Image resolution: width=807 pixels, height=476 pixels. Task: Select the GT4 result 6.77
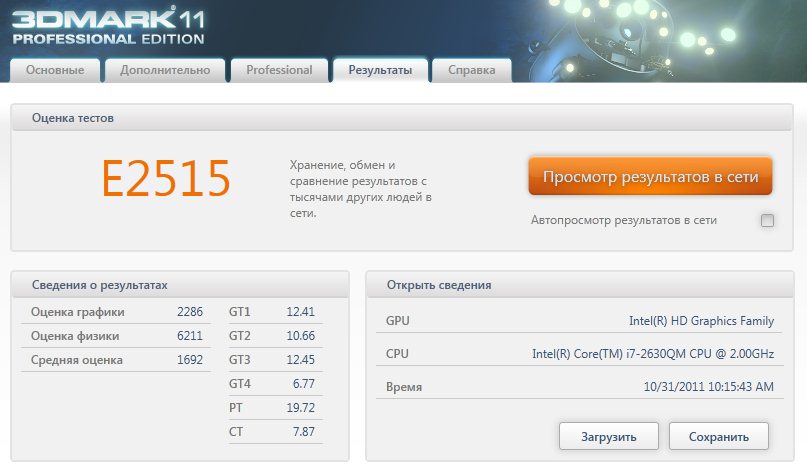304,384
